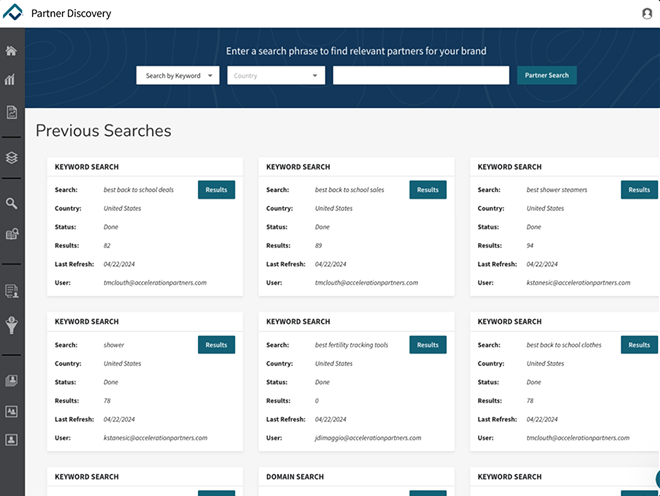Expand the Search by Keyword dropdown
This screenshot has width=660, height=496.
point(177,75)
